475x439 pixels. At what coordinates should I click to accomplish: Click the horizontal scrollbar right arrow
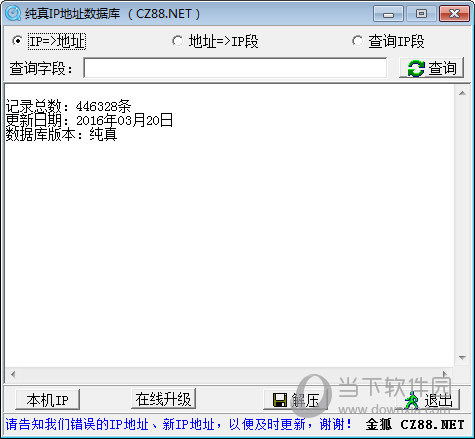click(x=445, y=374)
